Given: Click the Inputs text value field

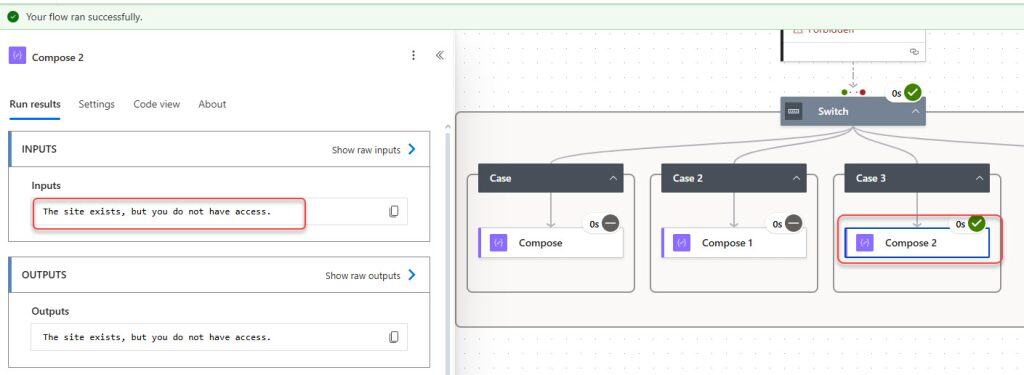Looking at the screenshot, I should click(219, 212).
